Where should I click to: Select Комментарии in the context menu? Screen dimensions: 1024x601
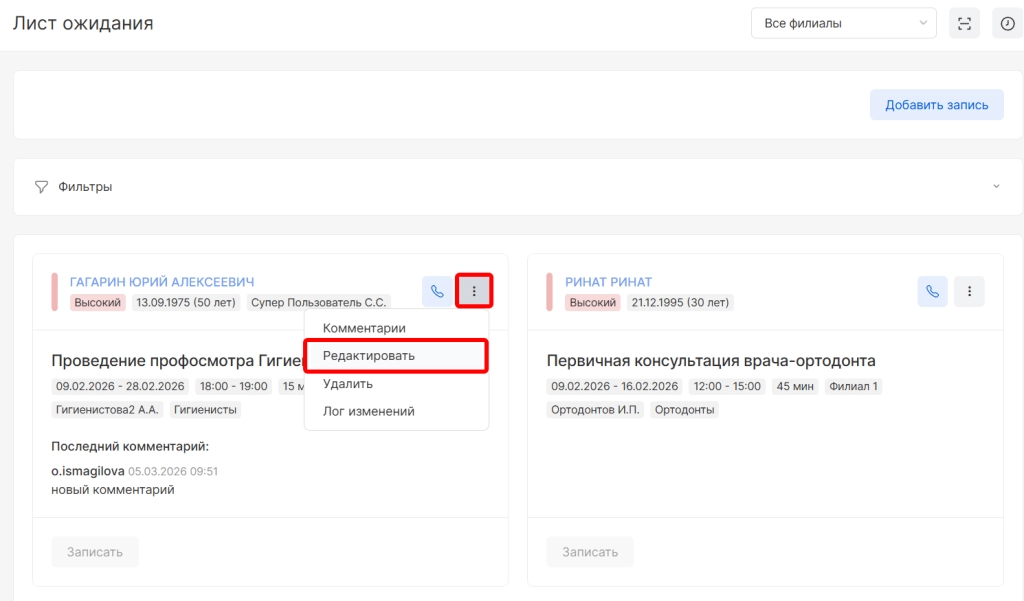364,328
